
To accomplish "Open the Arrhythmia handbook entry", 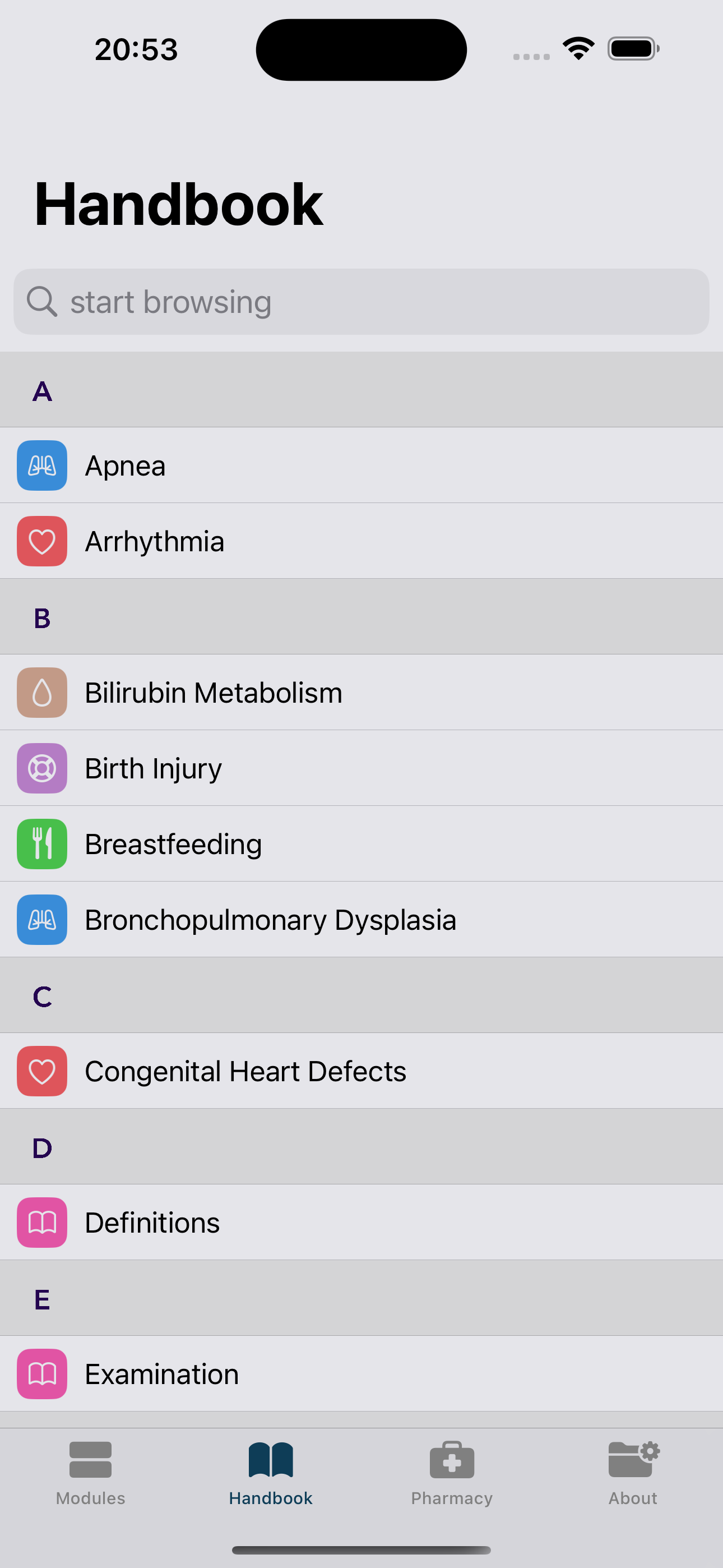I will tap(361, 541).
